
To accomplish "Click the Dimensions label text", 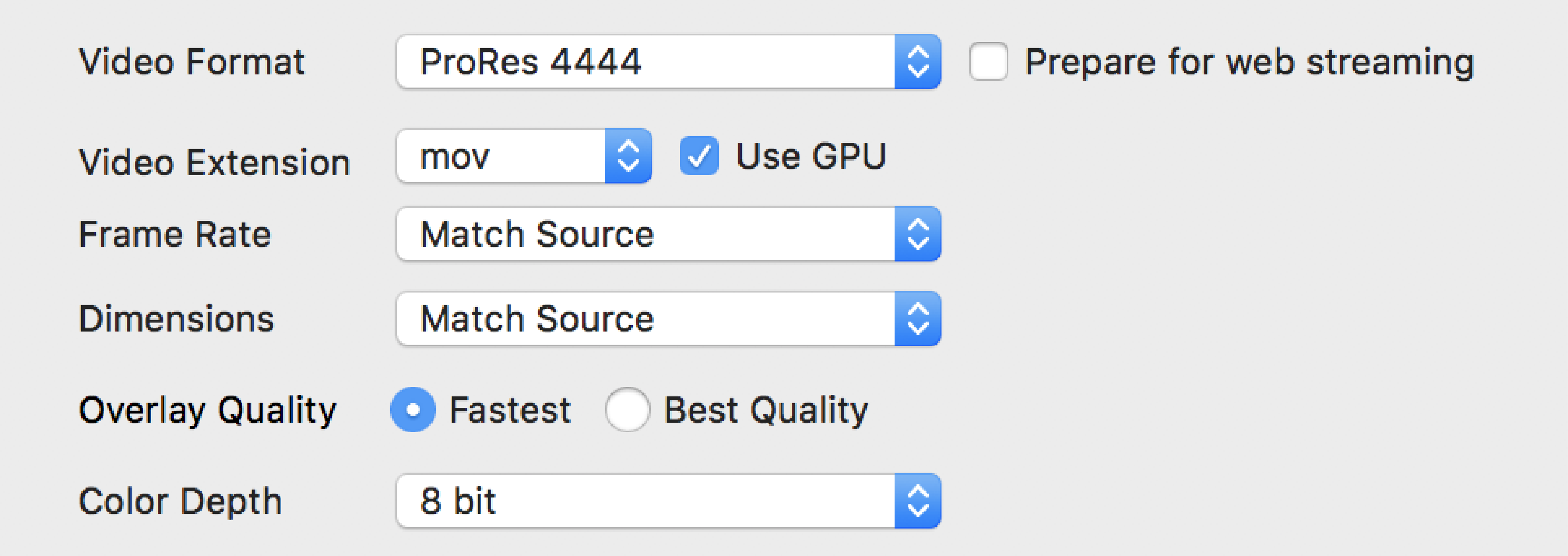I will click(x=177, y=319).
